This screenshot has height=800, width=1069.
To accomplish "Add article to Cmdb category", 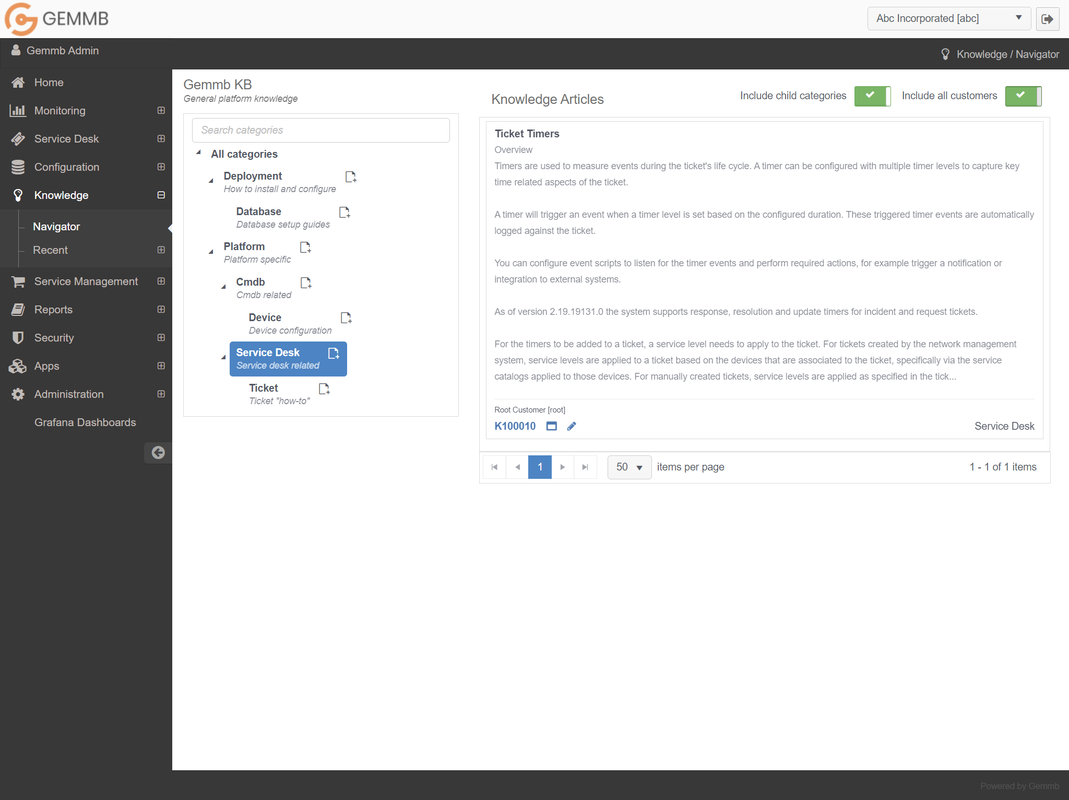I will tap(305, 282).
